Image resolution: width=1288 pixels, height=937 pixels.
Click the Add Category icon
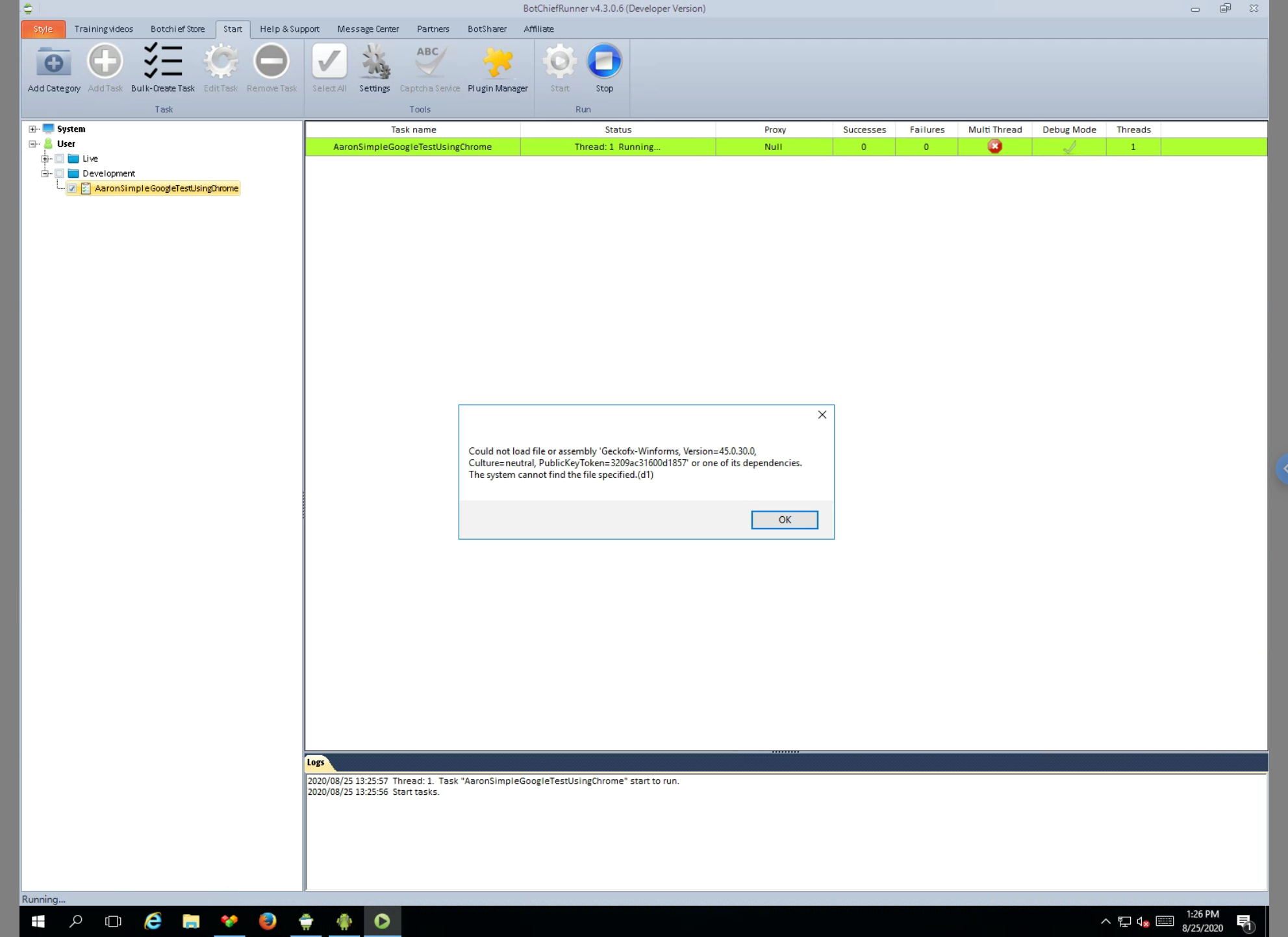coord(53,62)
